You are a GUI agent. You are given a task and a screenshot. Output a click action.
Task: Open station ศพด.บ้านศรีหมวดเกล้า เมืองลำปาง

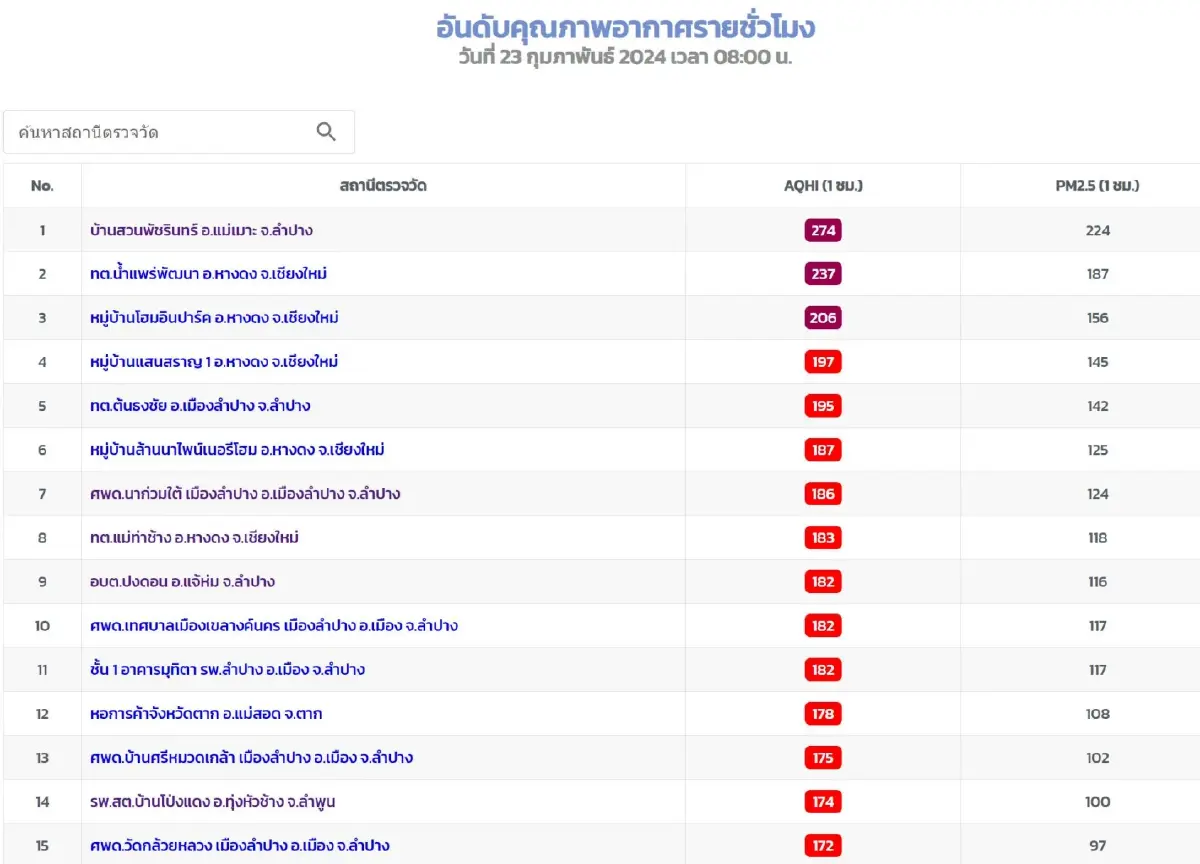[x=251, y=758]
